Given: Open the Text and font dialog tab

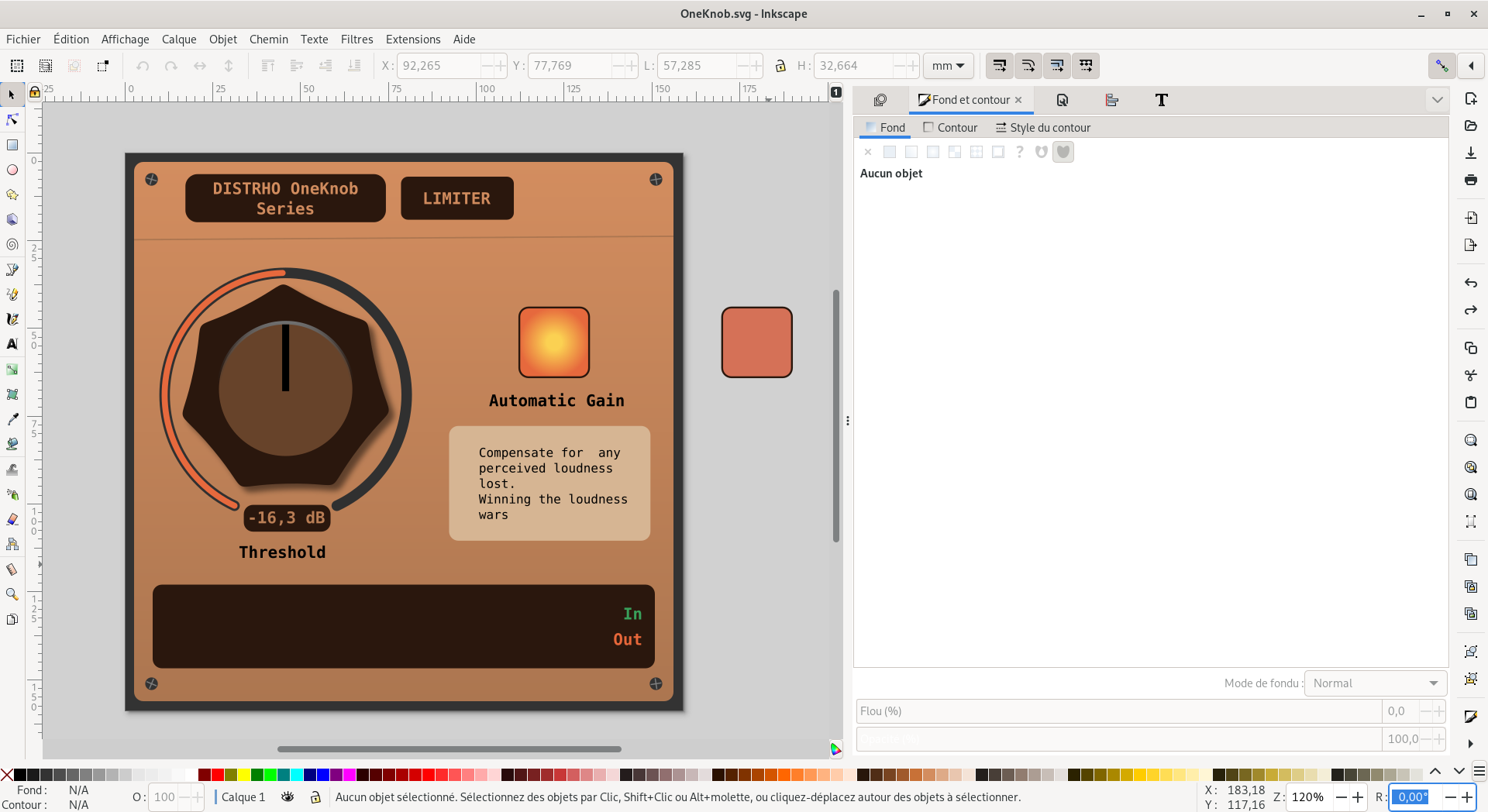Looking at the screenshot, I should 1162,100.
